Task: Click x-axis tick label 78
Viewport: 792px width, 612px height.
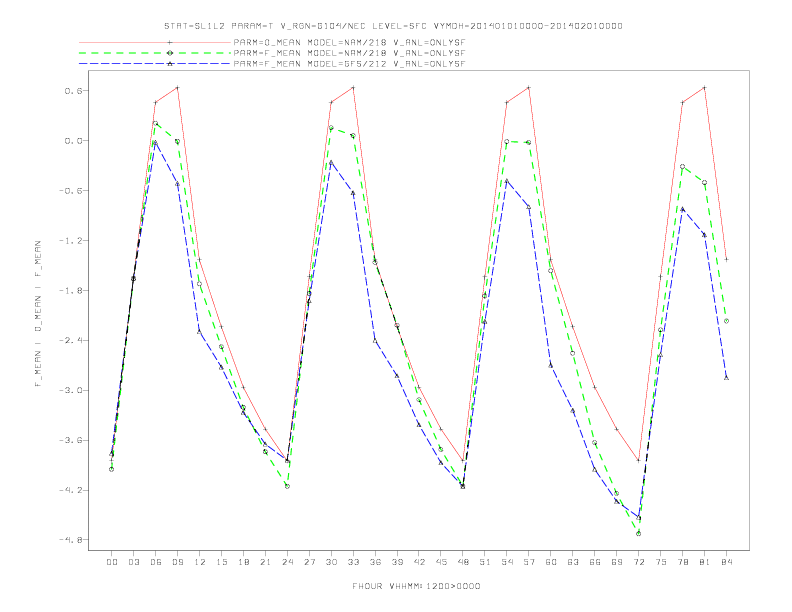Action: click(x=683, y=562)
